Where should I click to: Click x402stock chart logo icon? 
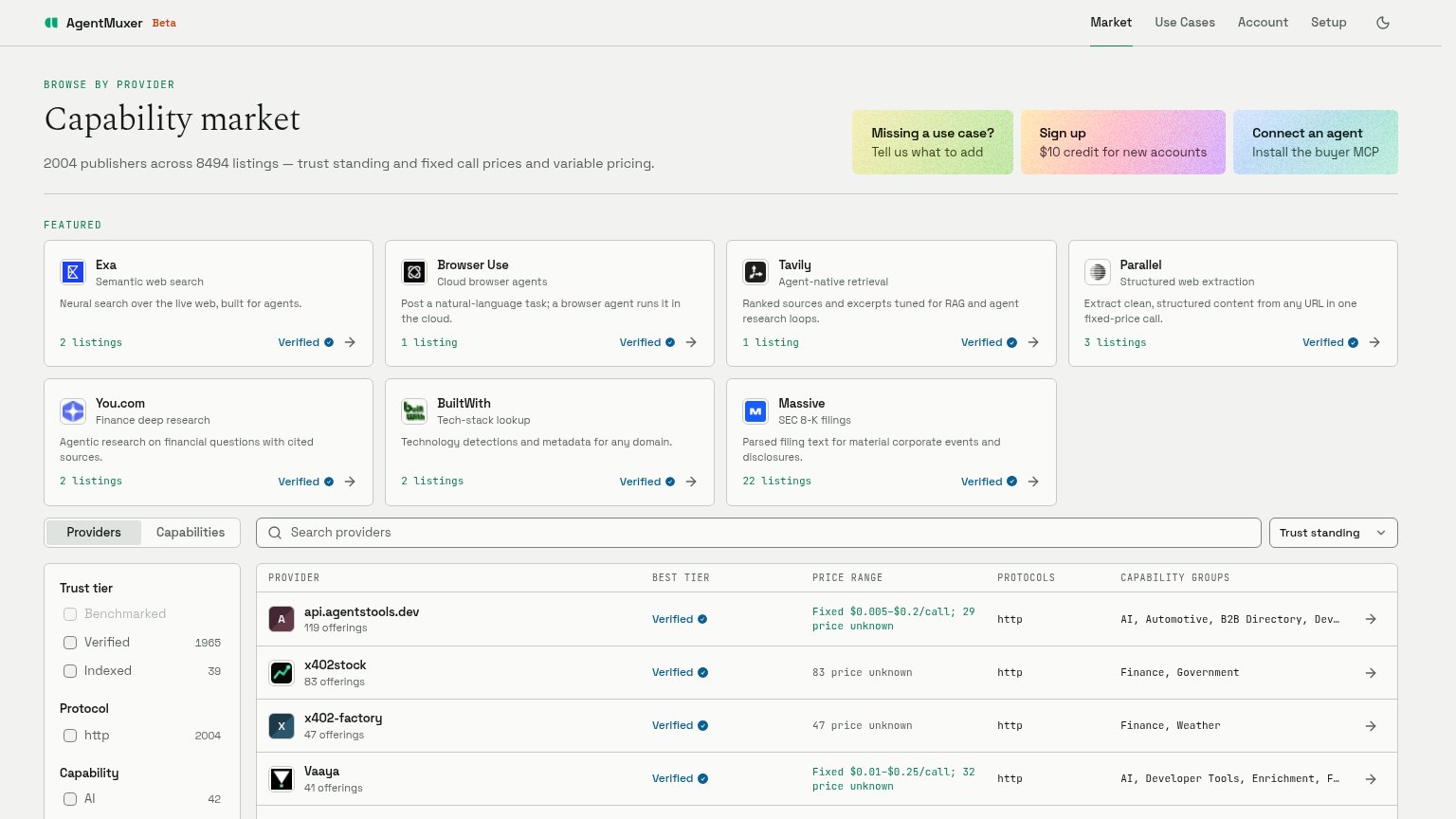[282, 672]
